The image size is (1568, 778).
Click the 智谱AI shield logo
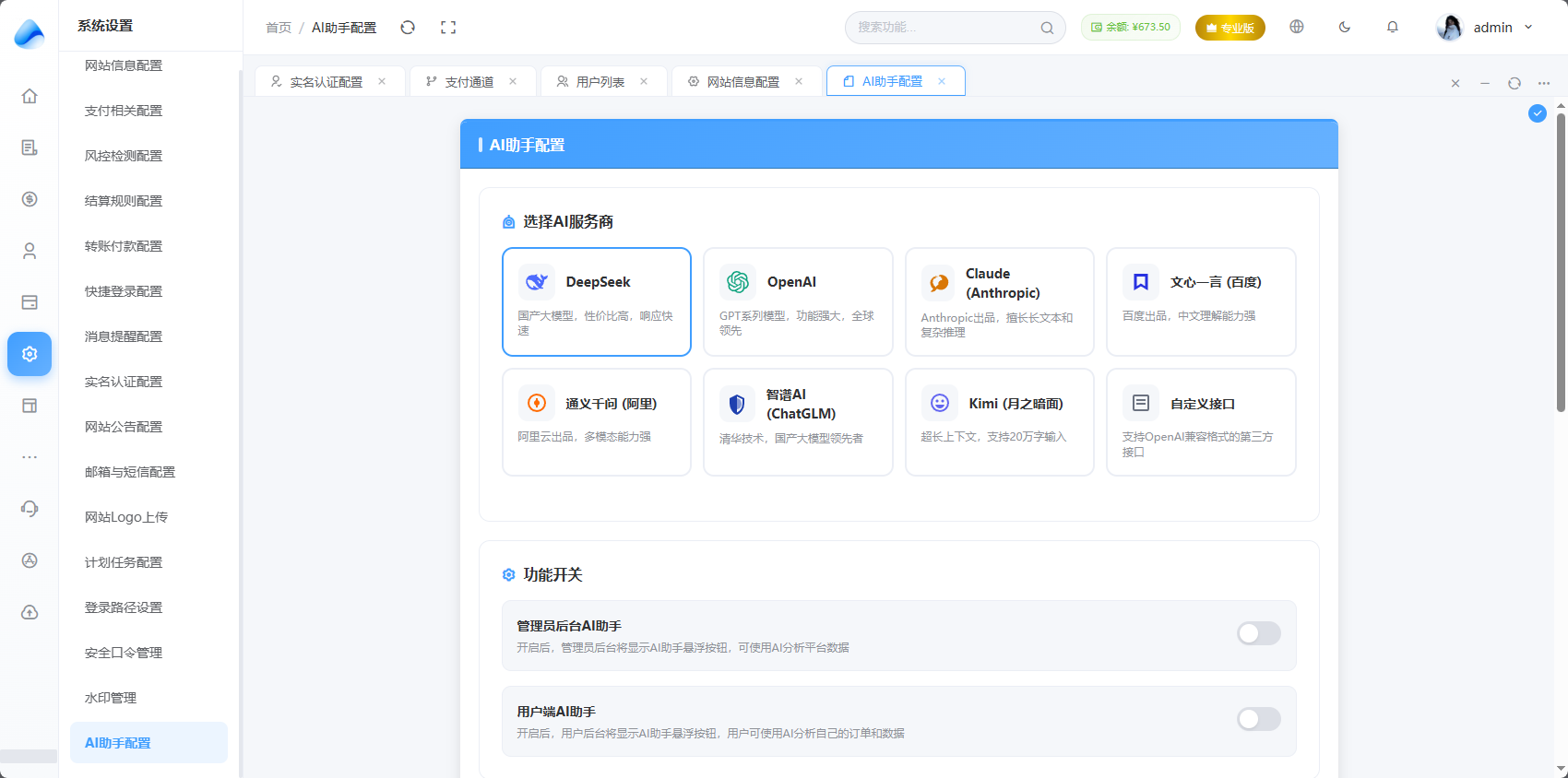738,404
